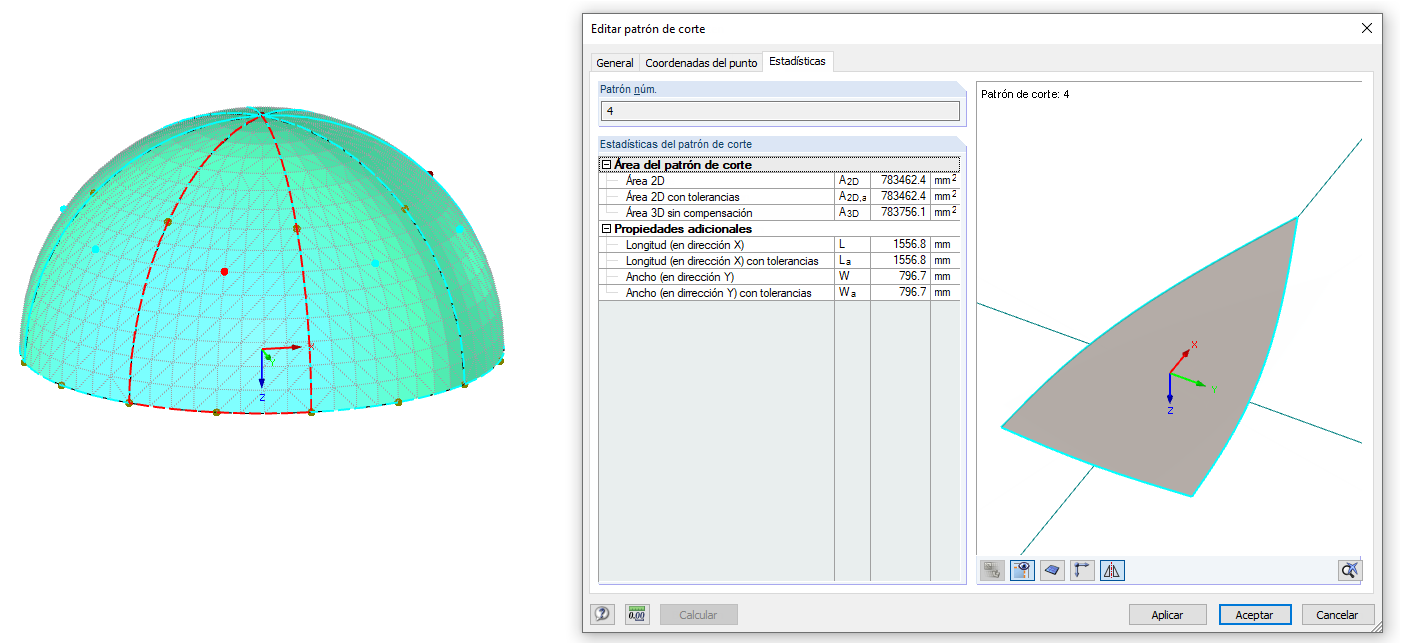Close the Editar patrón de corte dialog

pos(1366,29)
